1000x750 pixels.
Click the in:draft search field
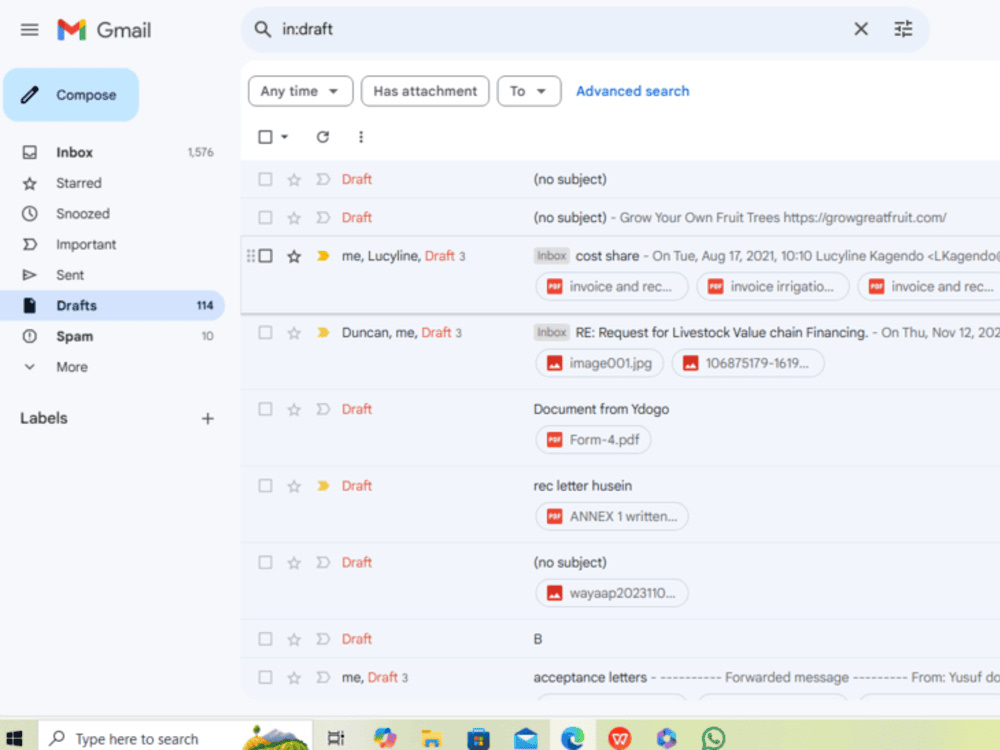[561, 29]
